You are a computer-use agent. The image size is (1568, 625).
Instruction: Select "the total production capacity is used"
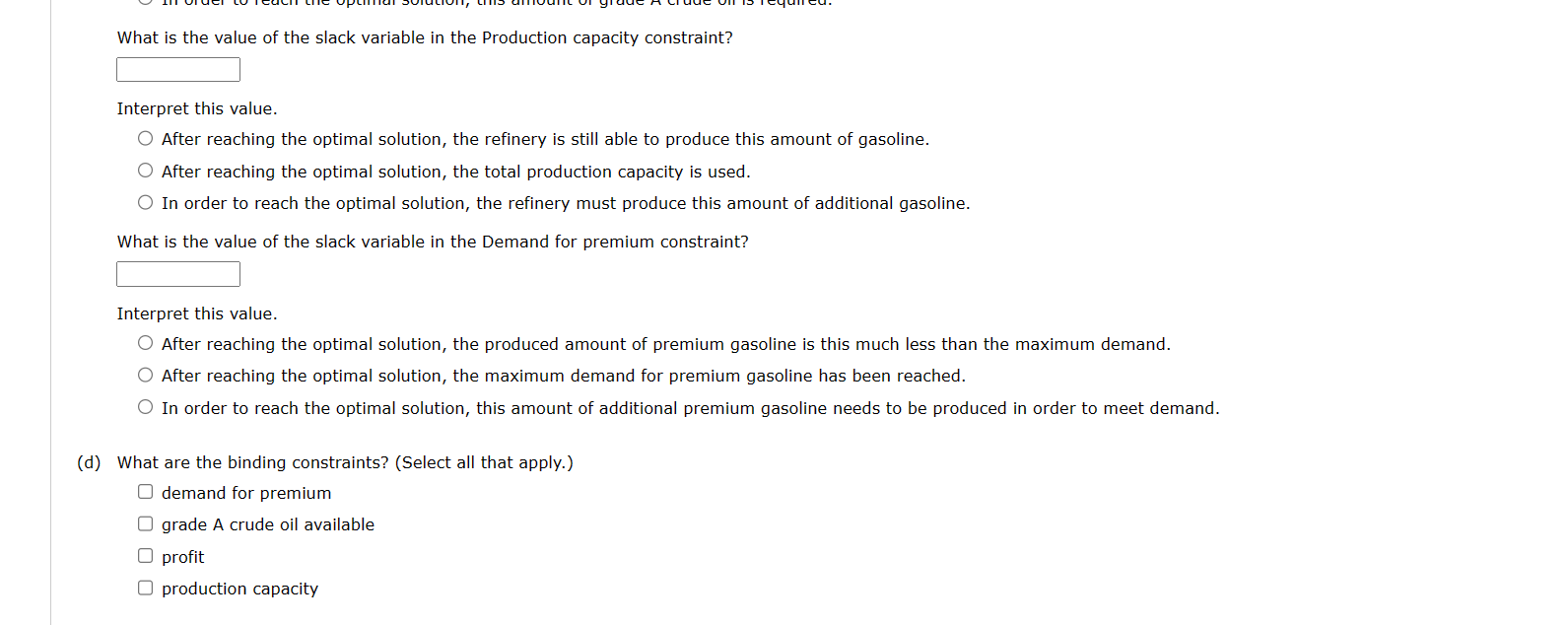point(145,170)
